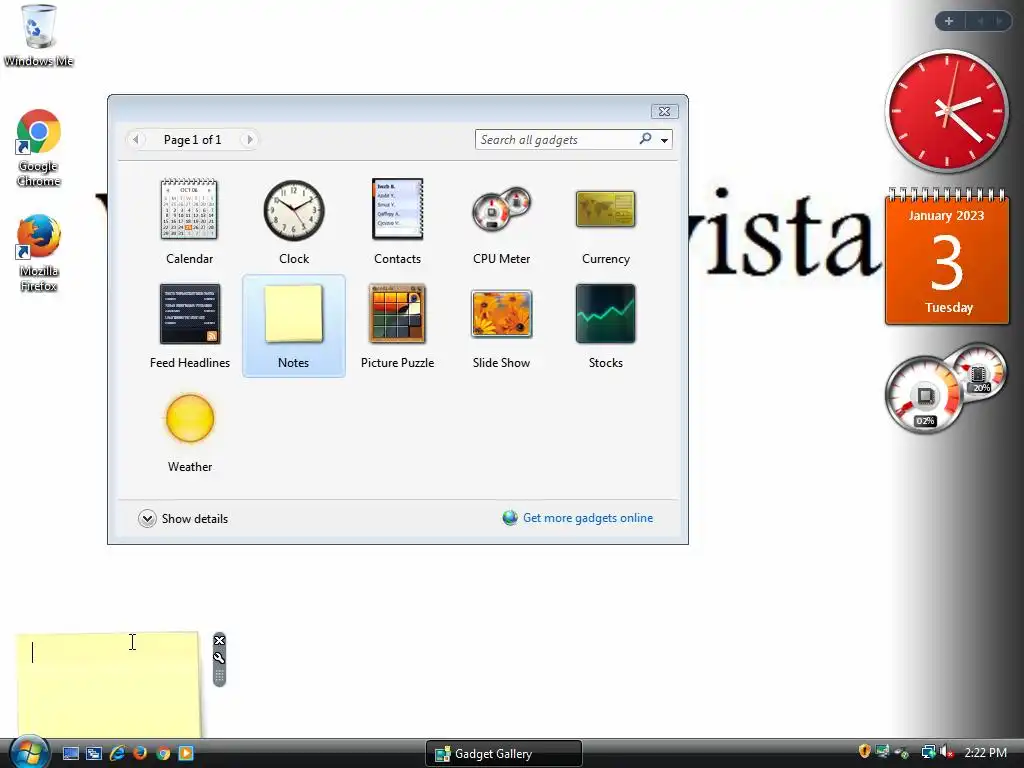Go to previous gadget page arrow
This screenshot has height=768, width=1024.
click(135, 140)
